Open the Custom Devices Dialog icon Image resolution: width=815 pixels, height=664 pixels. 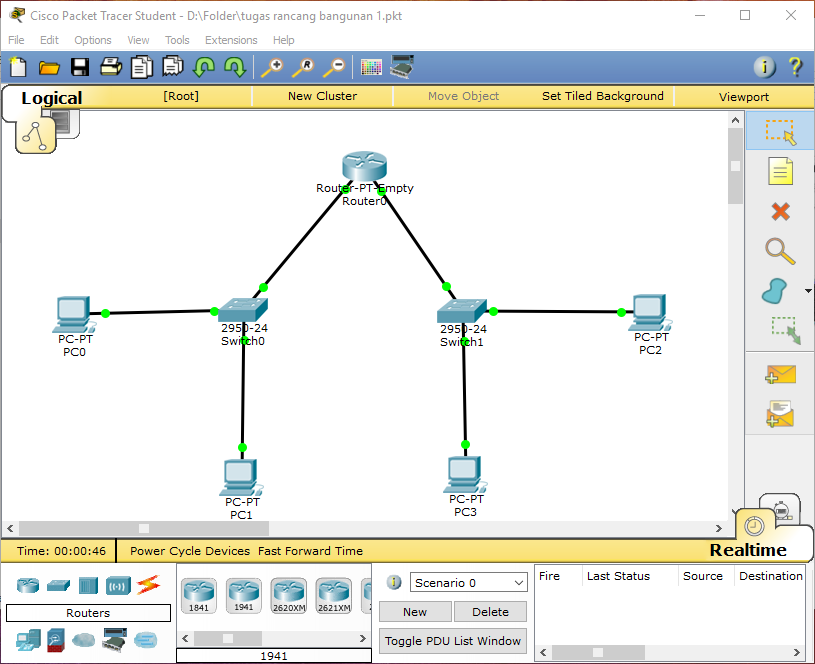402,67
